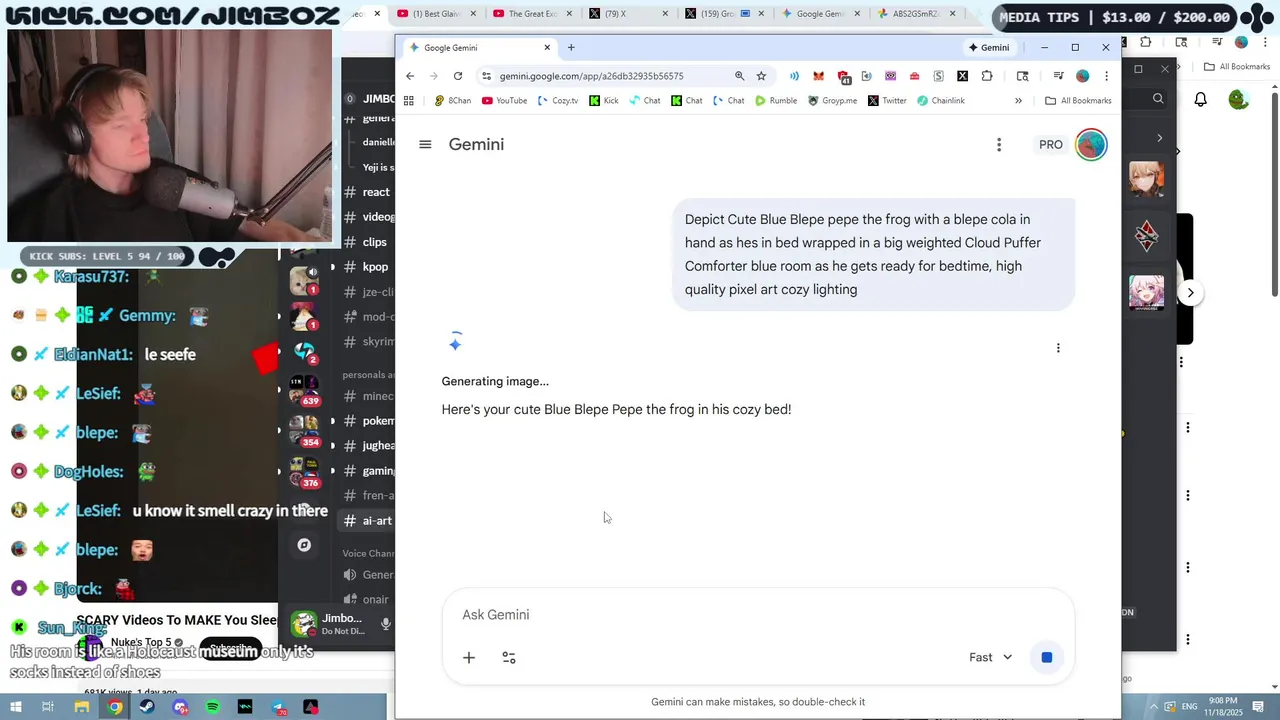This screenshot has width=1280, height=720.
Task: Open response options menu beside Gemini sparkle
Action: [x=1058, y=348]
